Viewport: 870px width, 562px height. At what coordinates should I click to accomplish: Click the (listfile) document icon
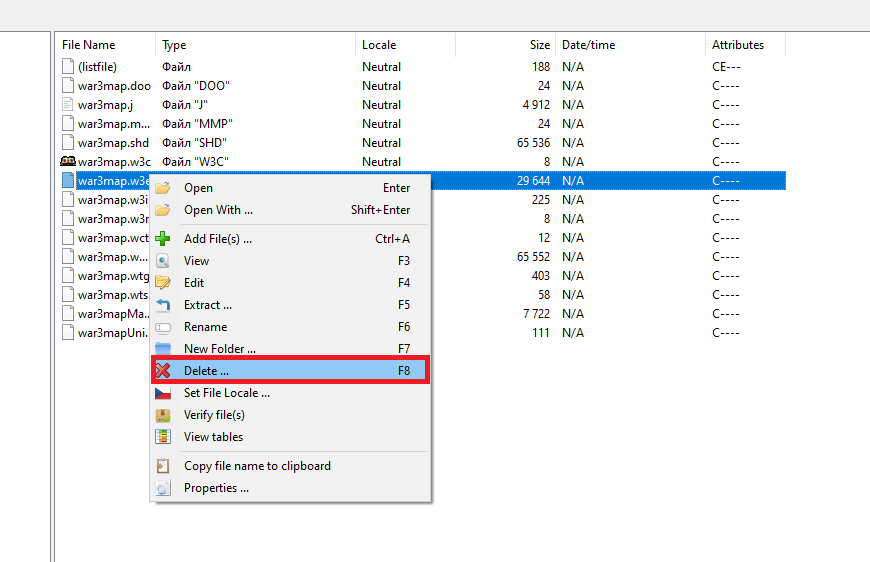pyautogui.click(x=68, y=67)
